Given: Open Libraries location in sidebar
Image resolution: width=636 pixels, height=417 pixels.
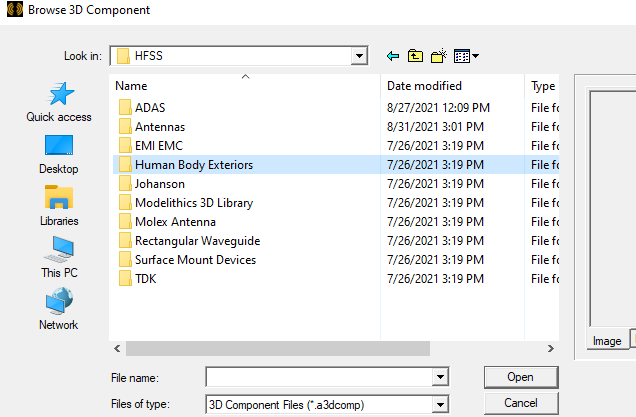Looking at the screenshot, I should pyautogui.click(x=59, y=206).
